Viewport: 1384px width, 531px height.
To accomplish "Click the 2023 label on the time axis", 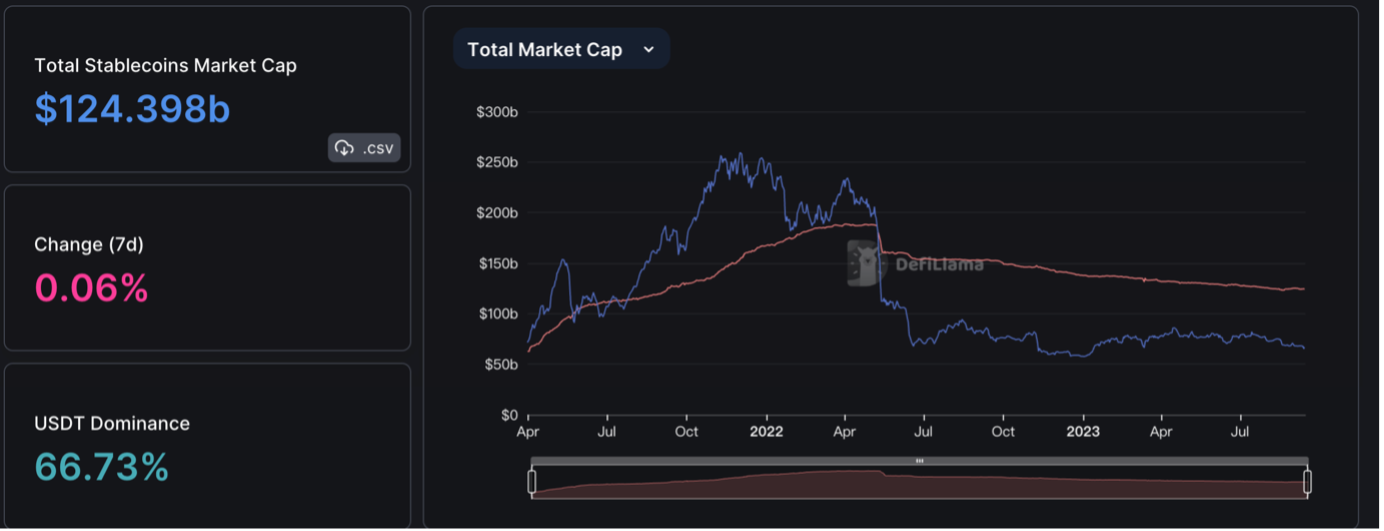I will click(1082, 432).
